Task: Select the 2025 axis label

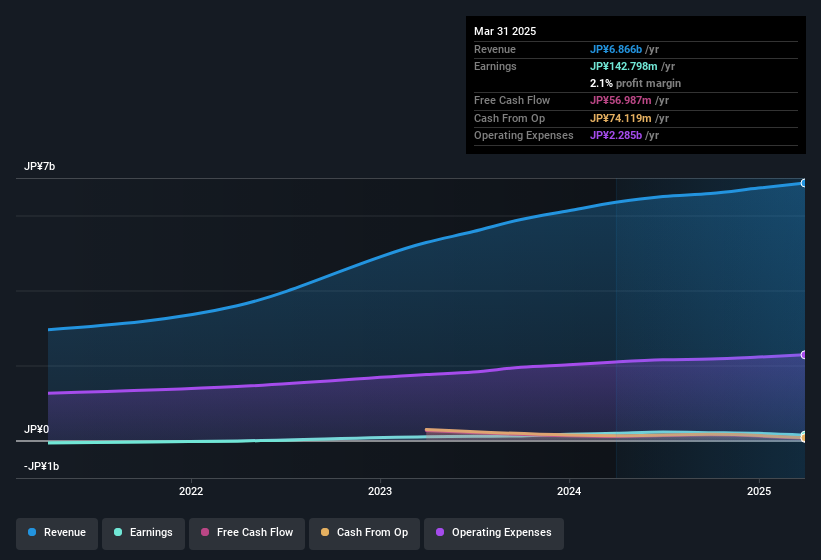Action: [759, 491]
